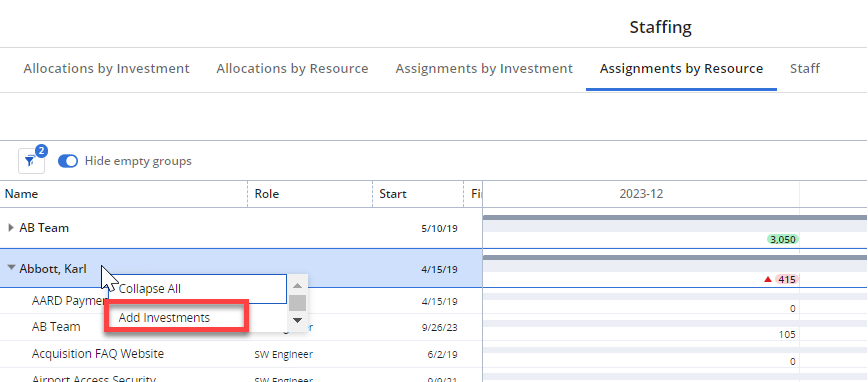The height and width of the screenshot is (382, 868).
Task: Select the Airport Access Security row
Action: point(241,376)
